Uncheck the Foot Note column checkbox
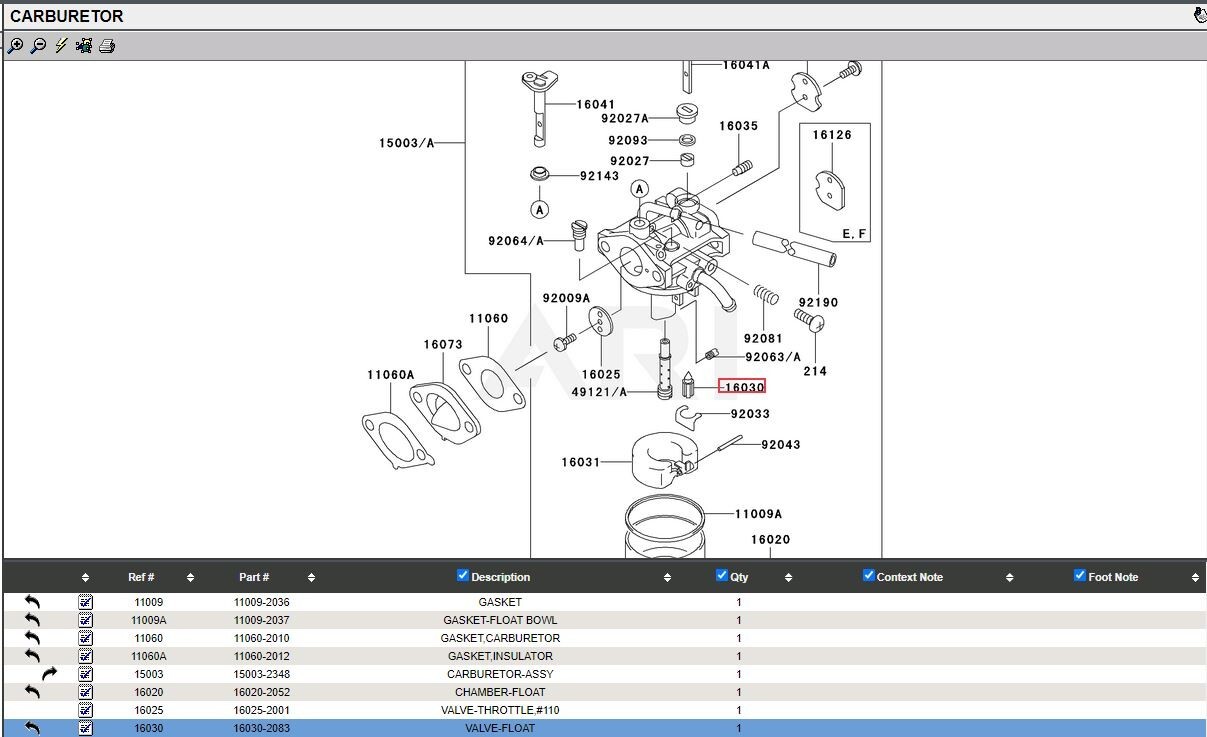The width and height of the screenshot is (1207, 737). pyautogui.click(x=1079, y=575)
